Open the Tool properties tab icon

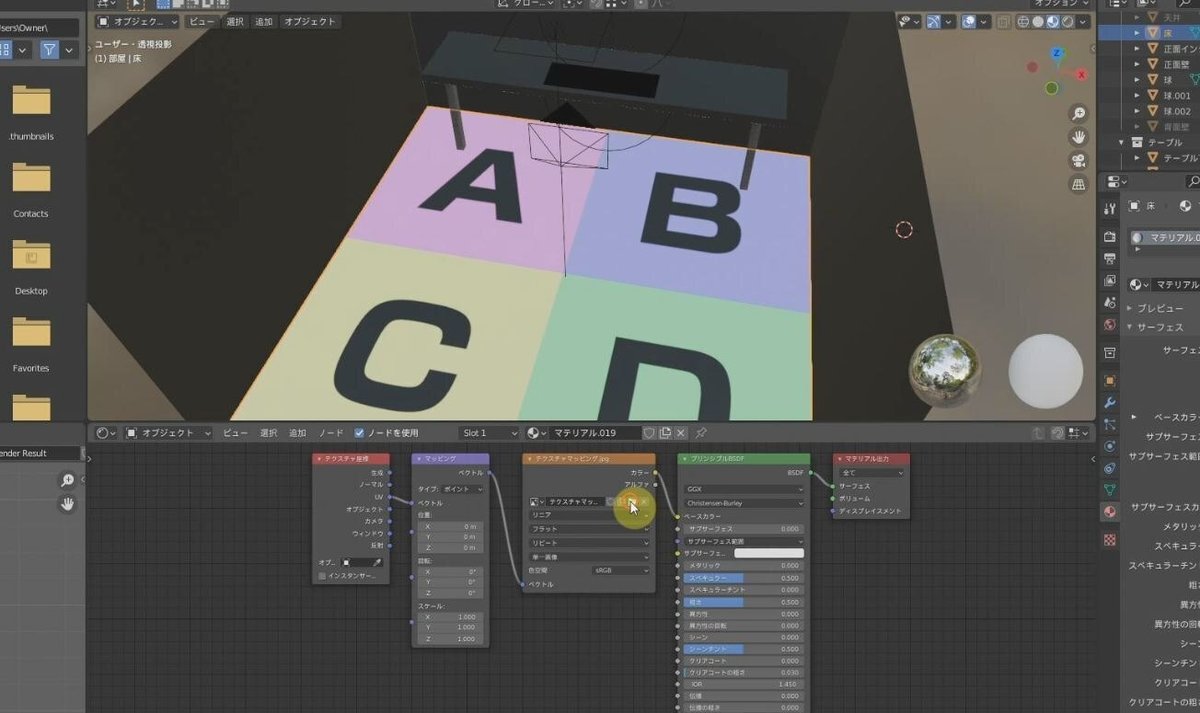click(1110, 208)
